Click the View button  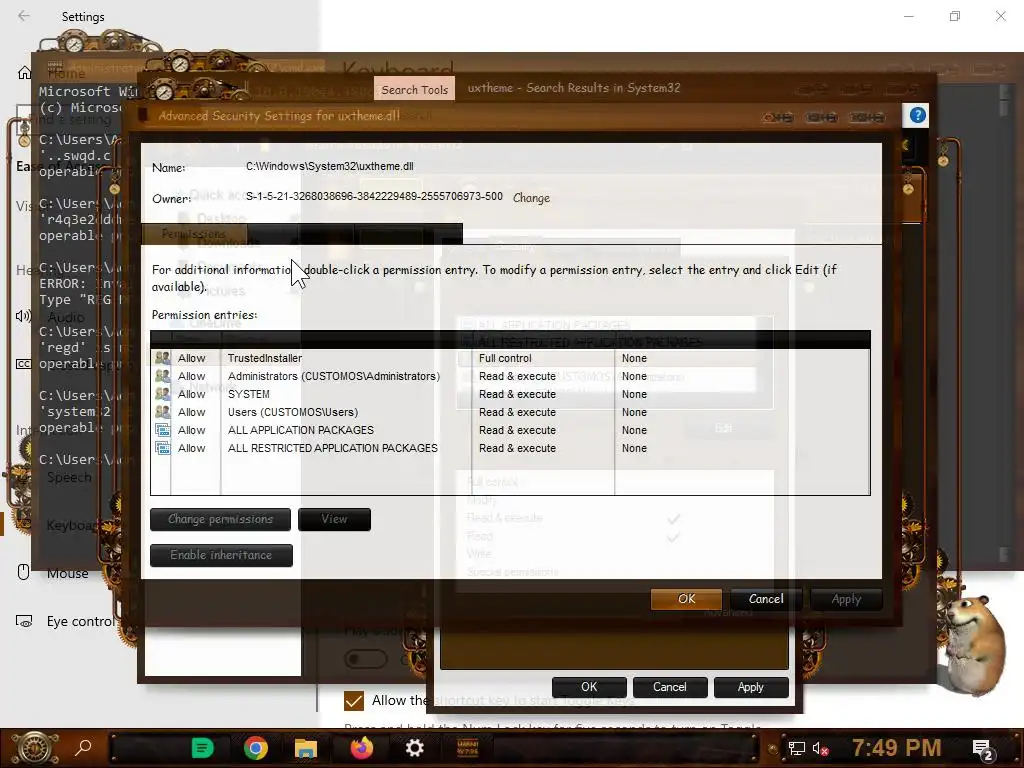[x=334, y=519]
